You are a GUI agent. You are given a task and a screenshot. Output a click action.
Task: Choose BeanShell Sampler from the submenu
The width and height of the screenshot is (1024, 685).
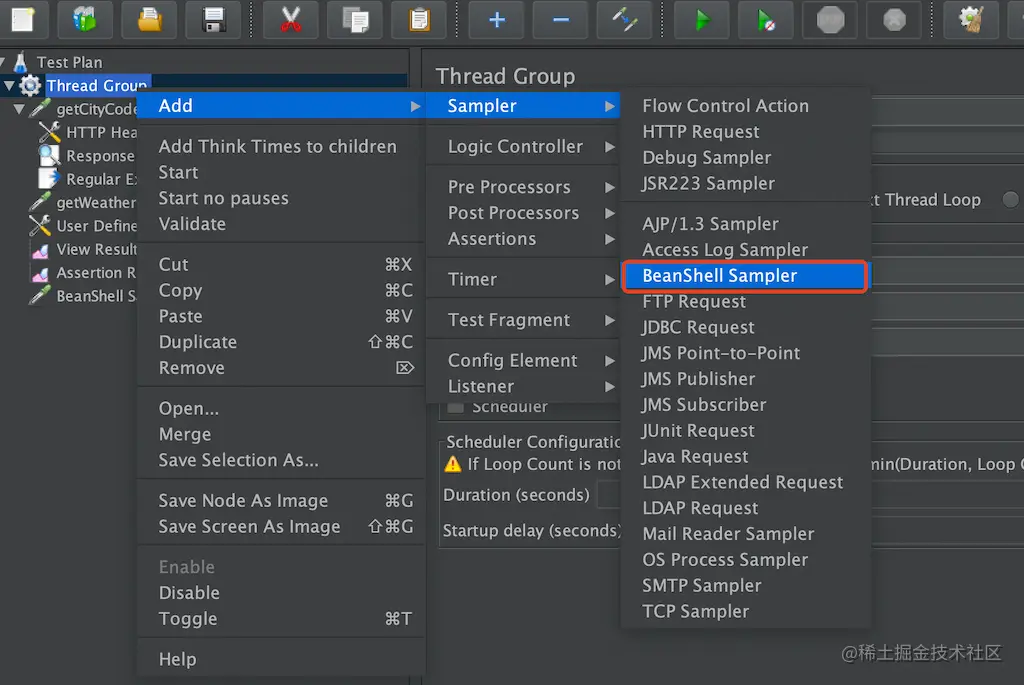(719, 276)
